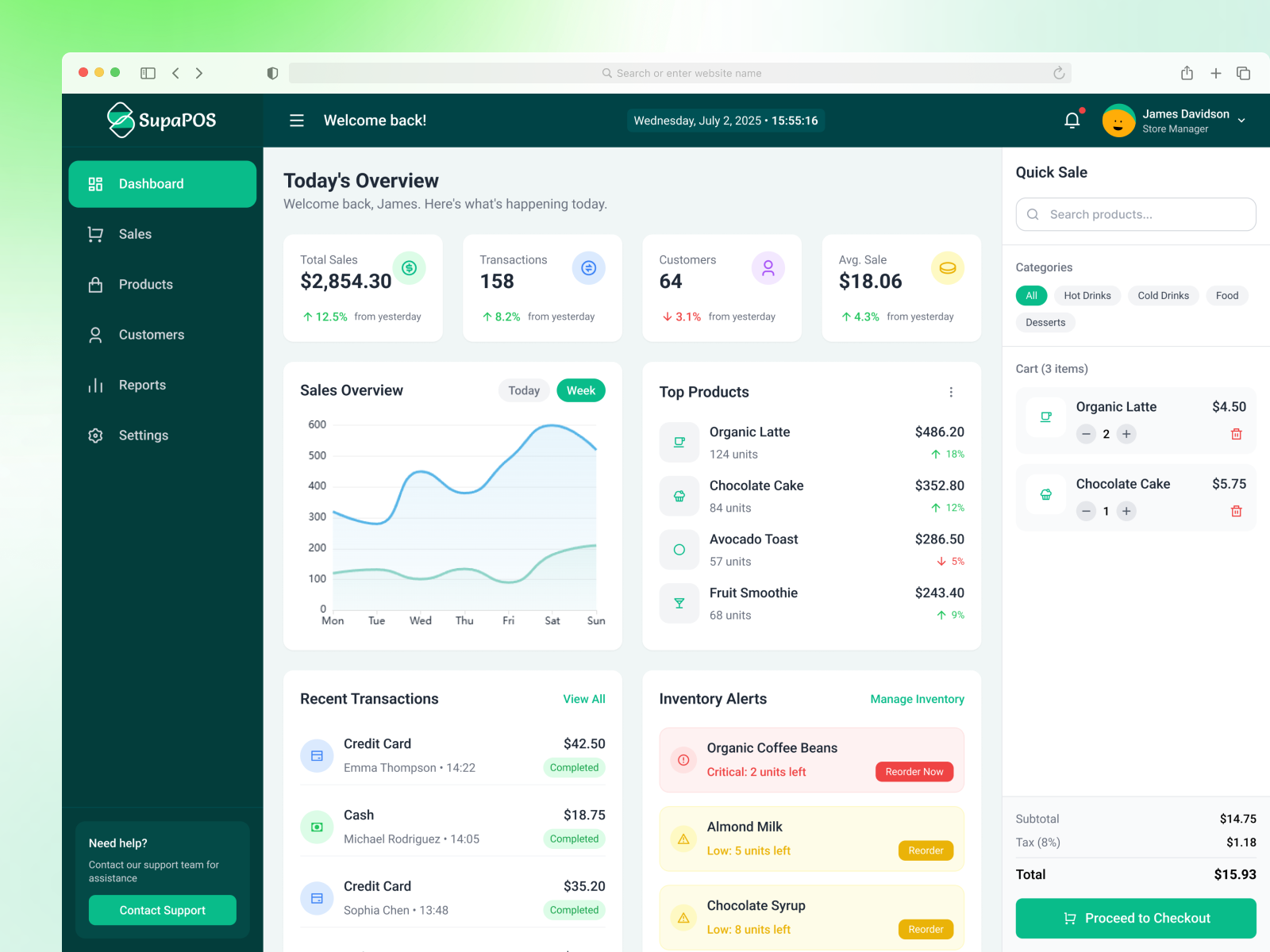Open View All recent transactions
Screen dimensions: 1270x952
click(584, 699)
